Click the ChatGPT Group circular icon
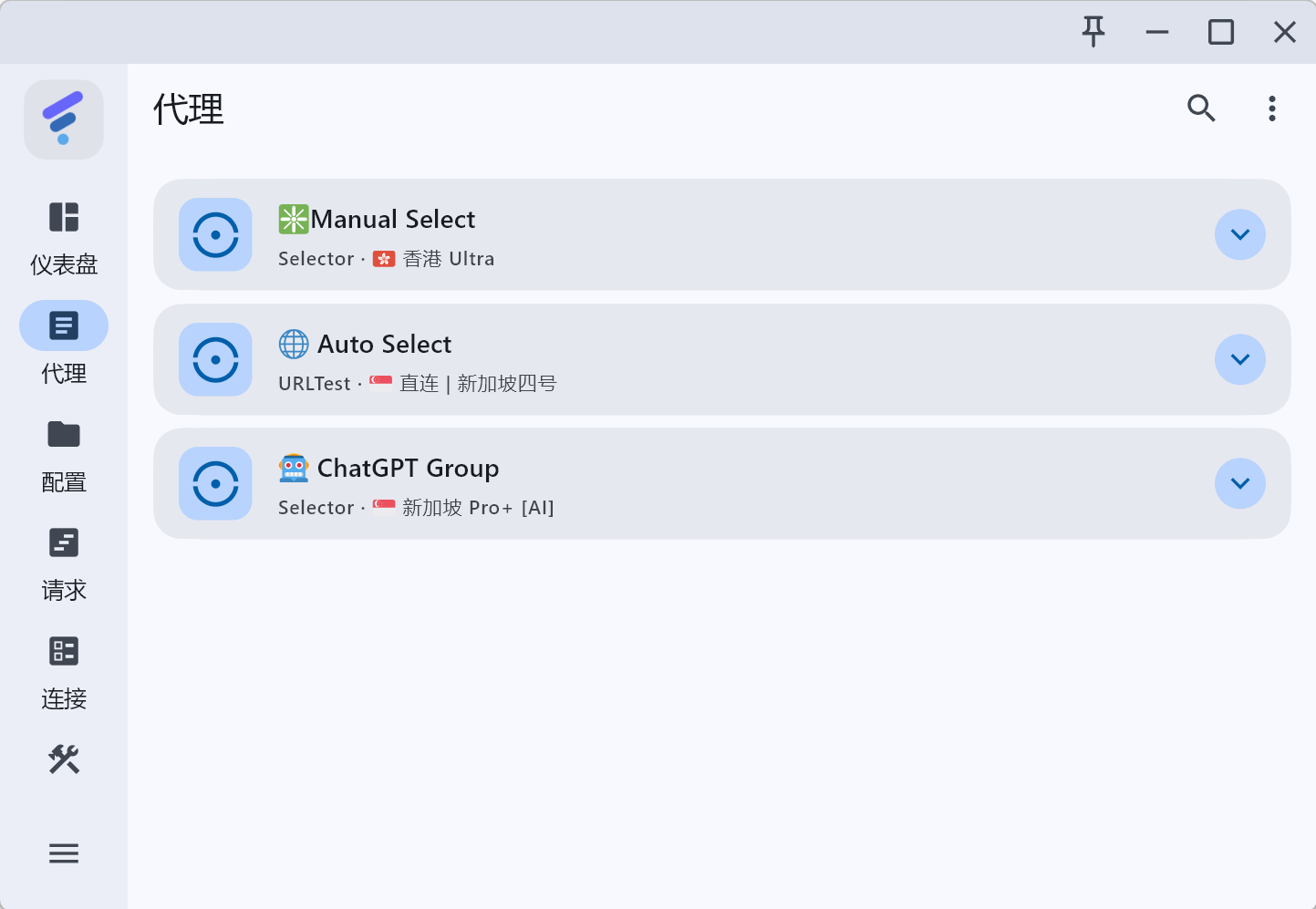Image resolution: width=1316 pixels, height=909 pixels. point(215,483)
